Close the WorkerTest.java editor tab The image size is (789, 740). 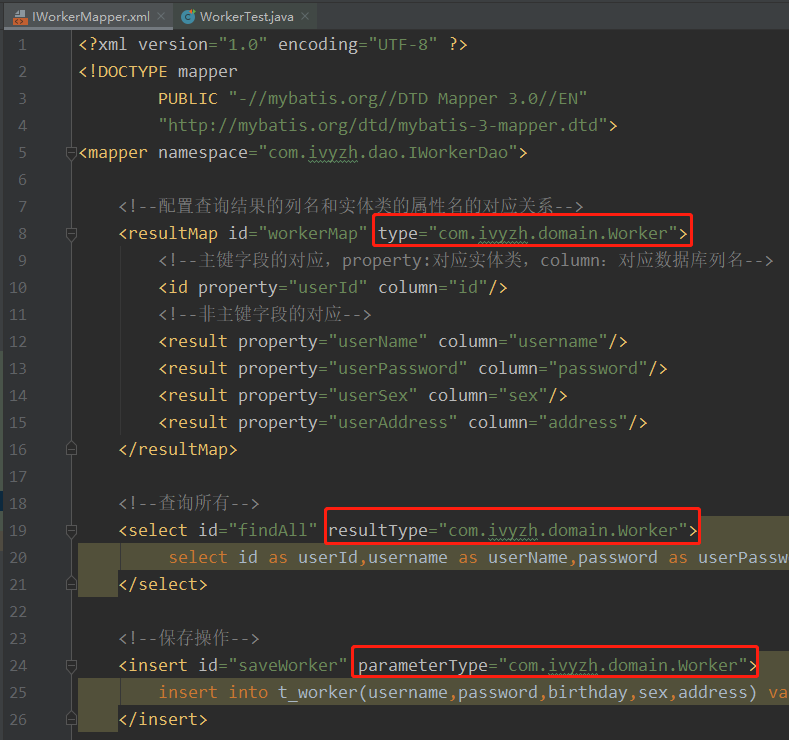pyautogui.click(x=307, y=17)
